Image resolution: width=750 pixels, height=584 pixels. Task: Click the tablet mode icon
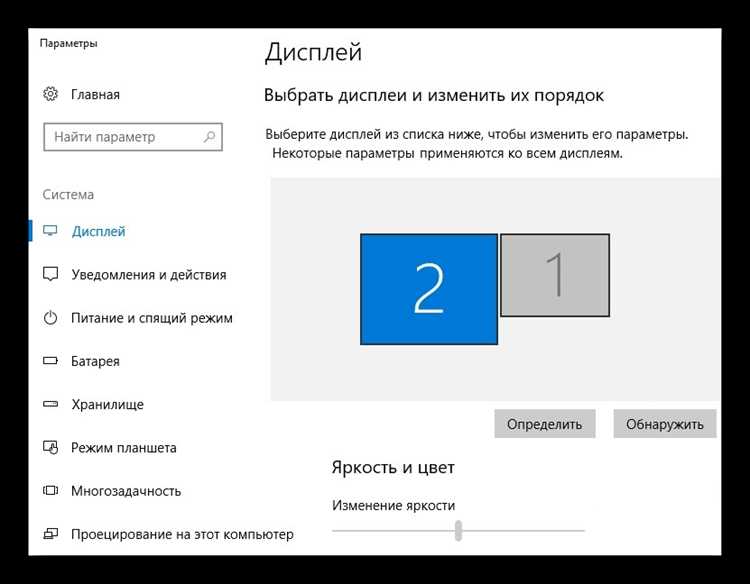click(x=50, y=447)
